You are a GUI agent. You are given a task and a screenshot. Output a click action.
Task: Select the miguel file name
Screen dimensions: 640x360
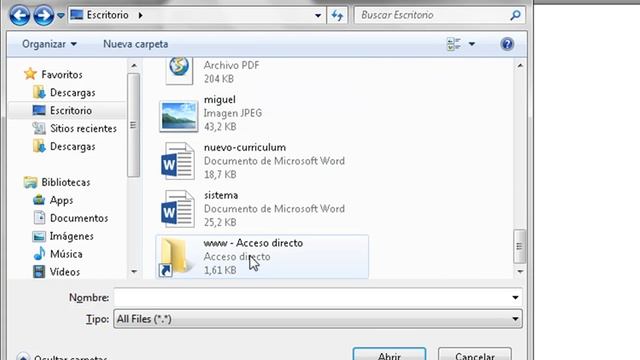[220, 100]
